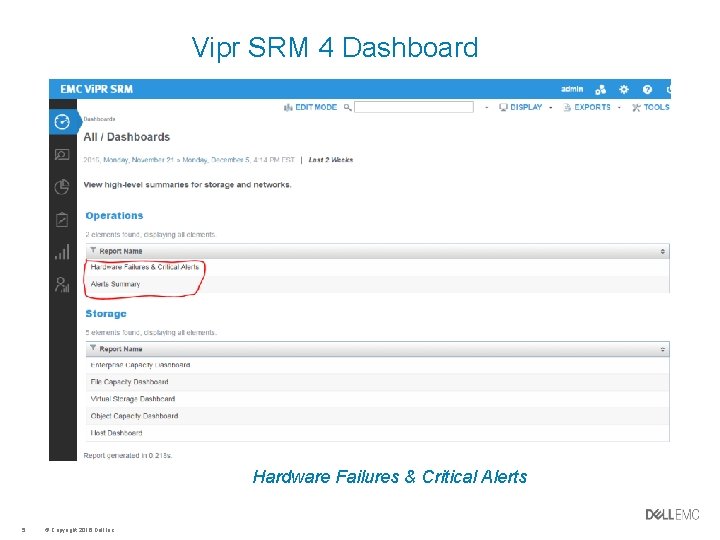This screenshot has height=540, width=720.
Task: Click the search magnifier icon
Action: tap(348, 107)
